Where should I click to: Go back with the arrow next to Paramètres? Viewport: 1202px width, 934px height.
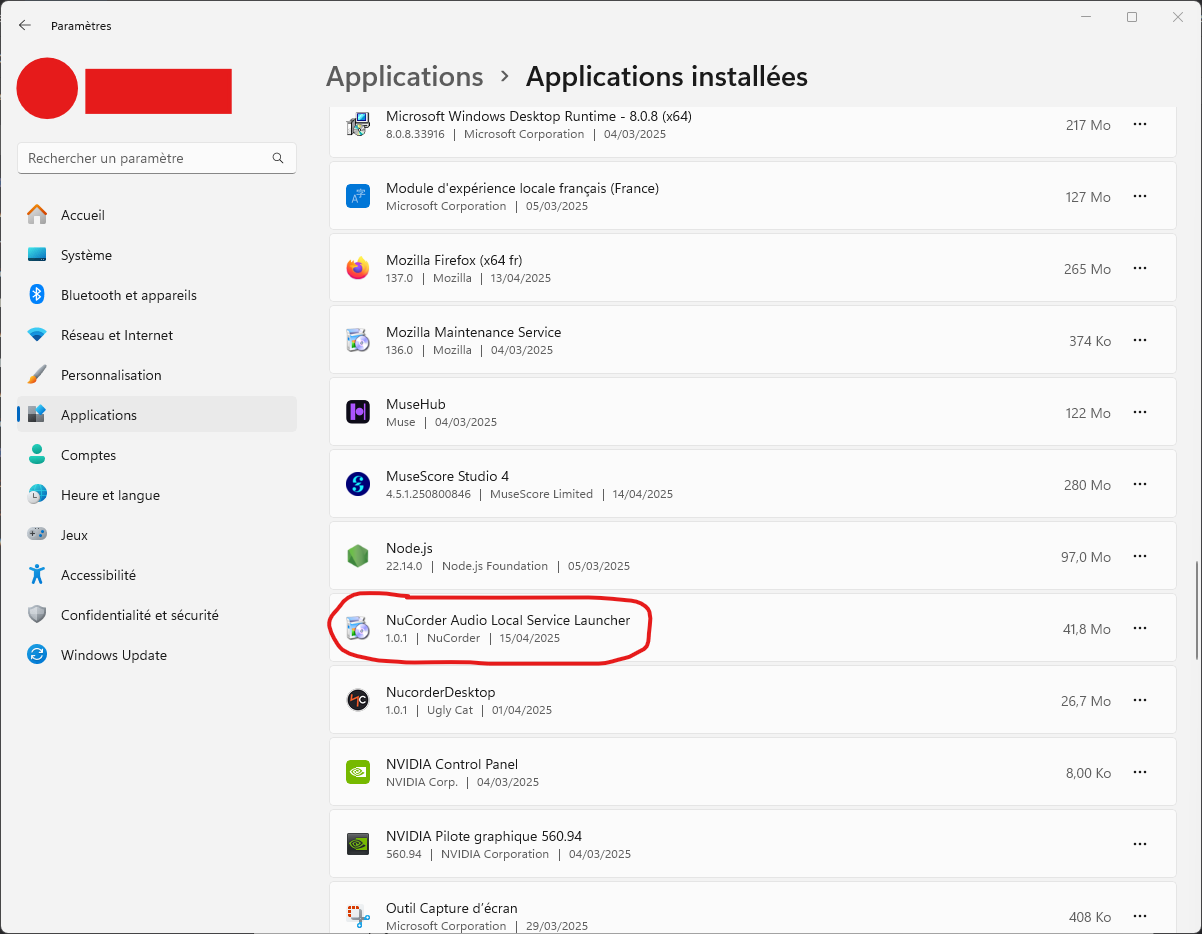coord(25,25)
